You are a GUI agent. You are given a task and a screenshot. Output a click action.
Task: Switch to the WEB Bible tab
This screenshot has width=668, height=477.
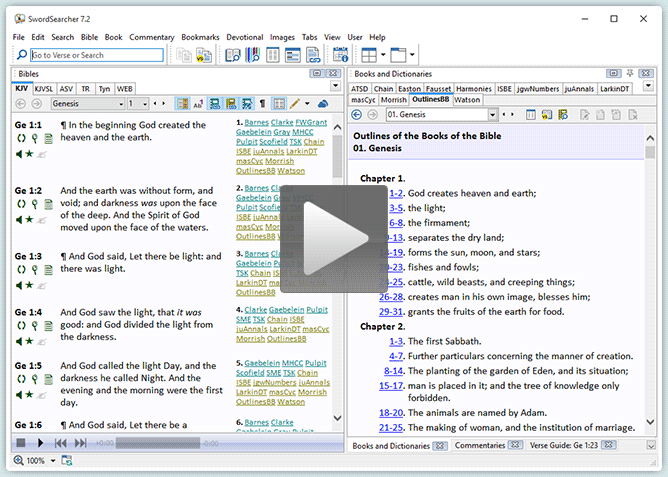[124, 89]
